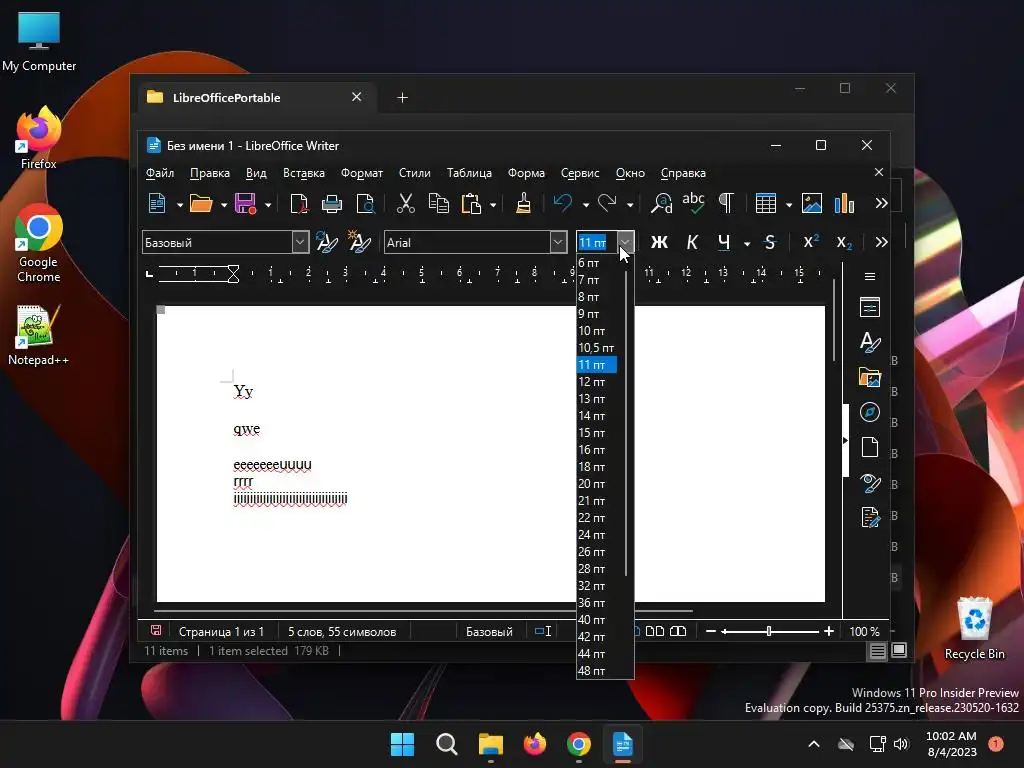This screenshot has height=768, width=1024.
Task: Expand the underline style dropdown arrow
Action: coord(746,244)
